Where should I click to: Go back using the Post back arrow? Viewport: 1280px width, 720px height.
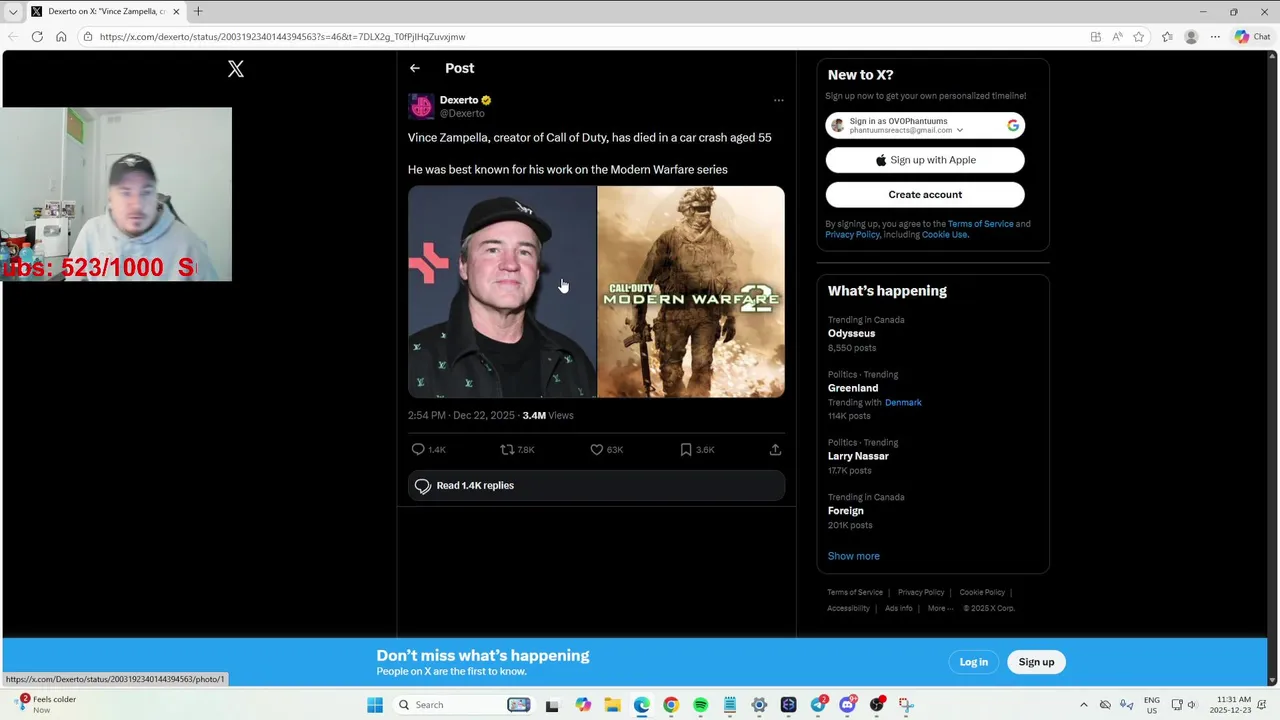point(415,68)
